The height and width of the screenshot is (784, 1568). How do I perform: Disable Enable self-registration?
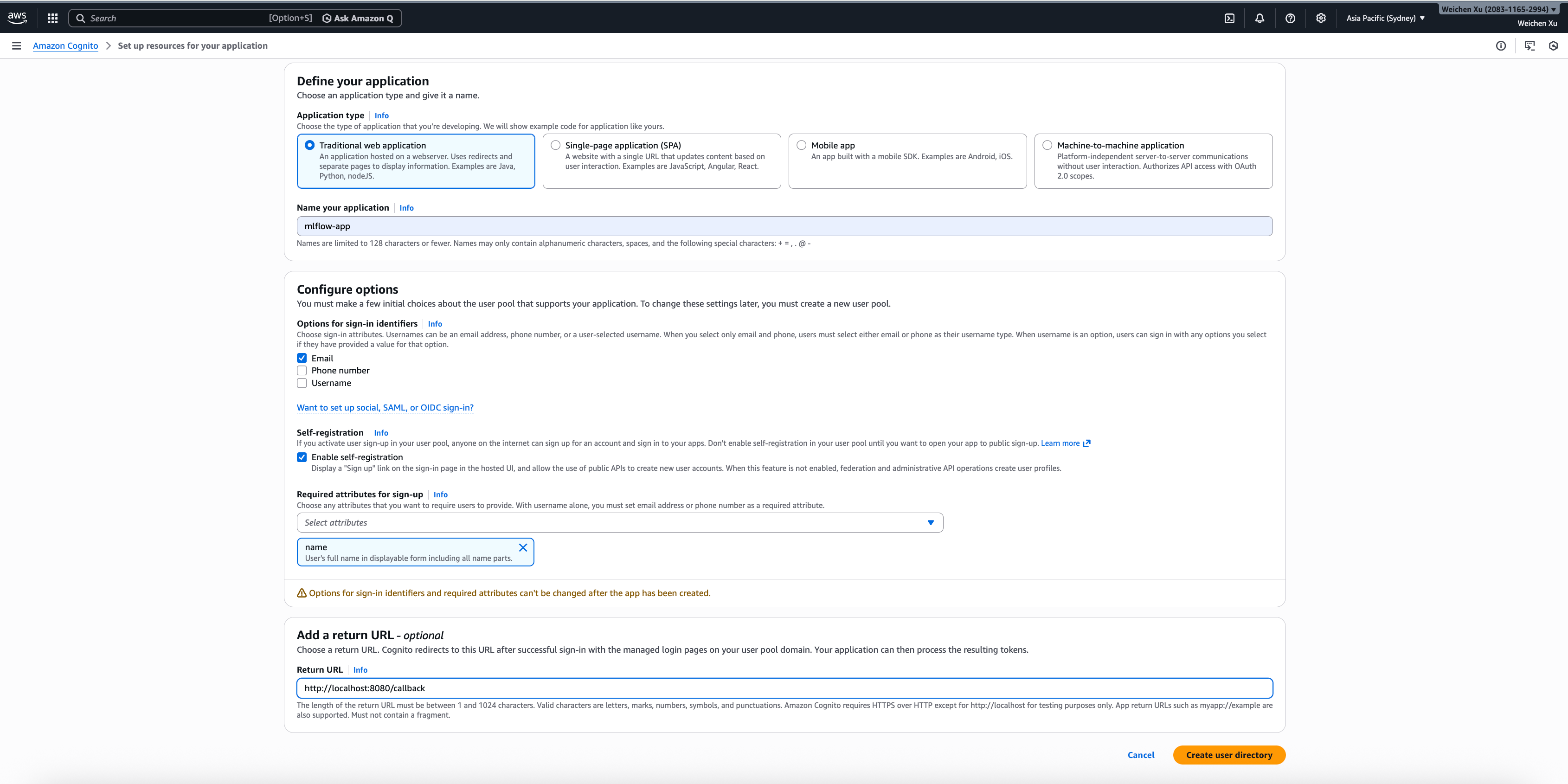point(301,457)
